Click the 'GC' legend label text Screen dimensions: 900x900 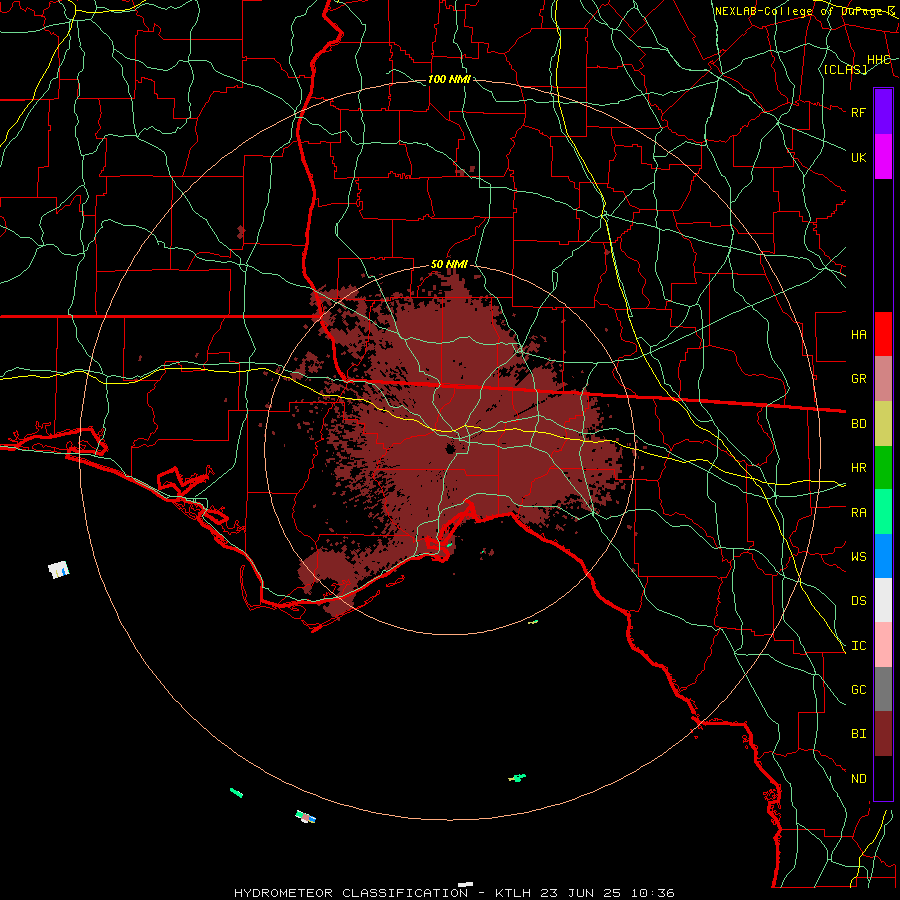click(x=858, y=690)
